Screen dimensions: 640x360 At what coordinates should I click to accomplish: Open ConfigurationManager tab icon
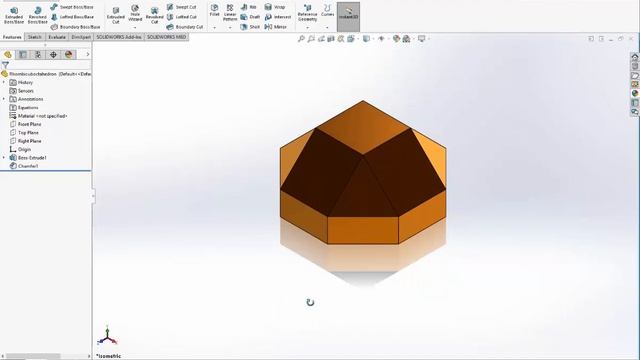pos(38,54)
